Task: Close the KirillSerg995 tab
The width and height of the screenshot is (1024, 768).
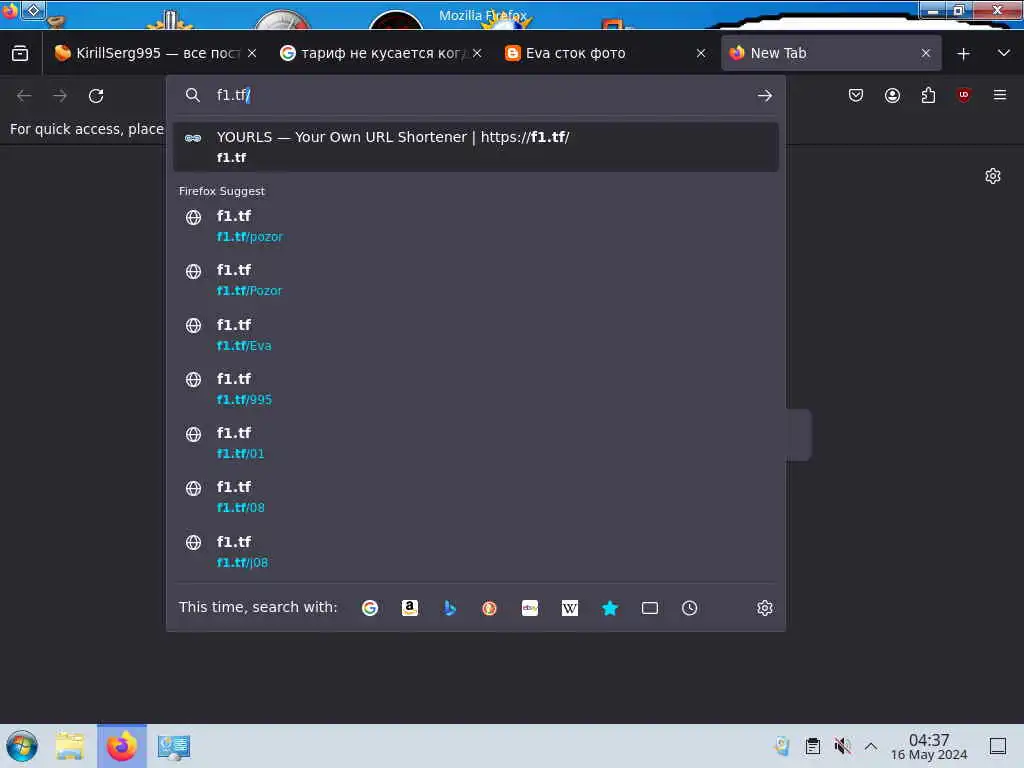Action: coord(252,54)
